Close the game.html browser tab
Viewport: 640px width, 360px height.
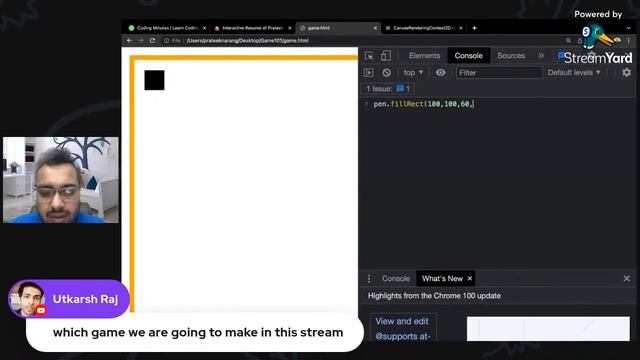376,28
